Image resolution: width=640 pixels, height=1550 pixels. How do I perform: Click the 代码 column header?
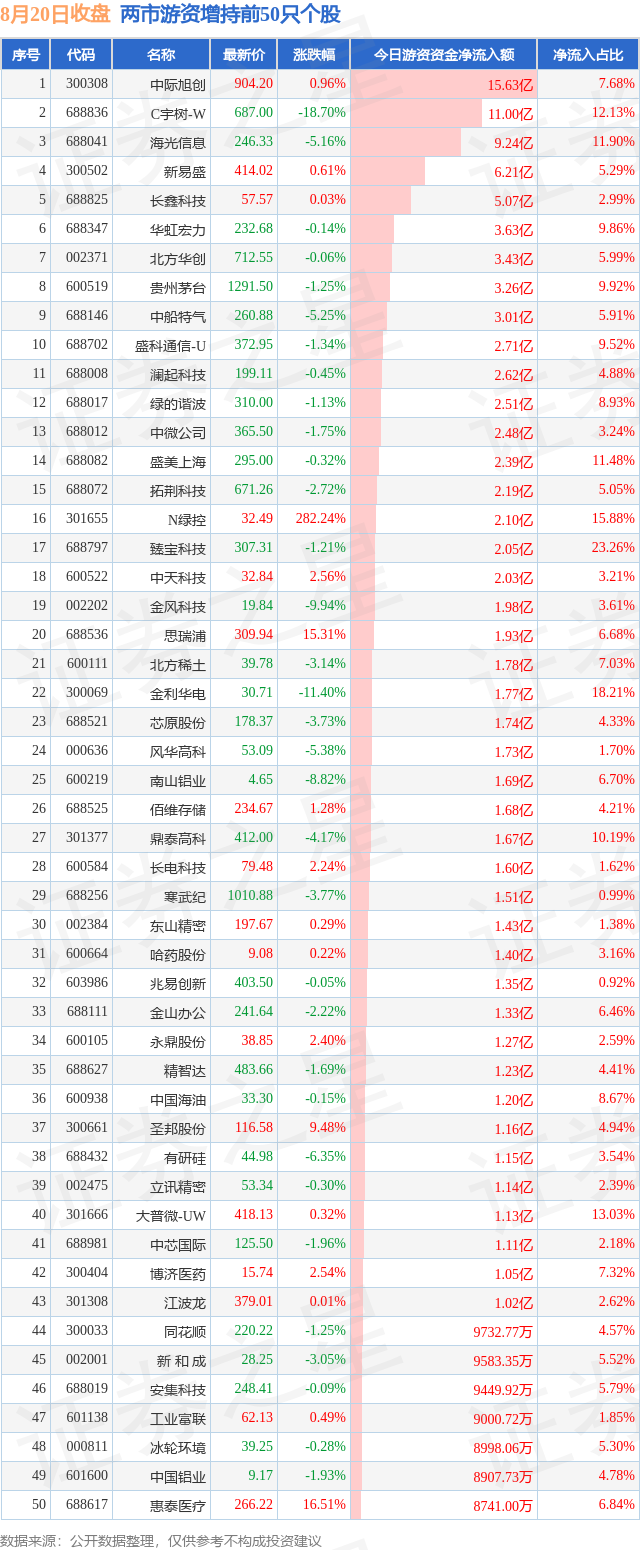(x=81, y=55)
